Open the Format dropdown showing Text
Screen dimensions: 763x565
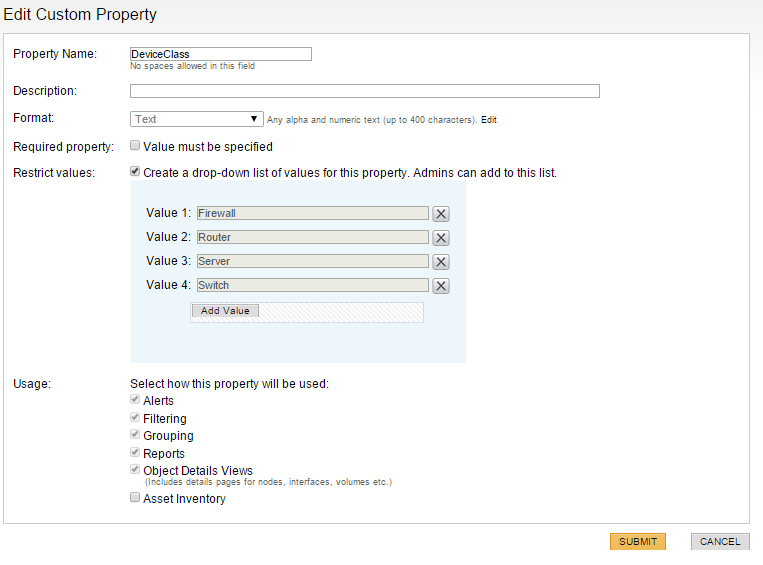[197, 119]
